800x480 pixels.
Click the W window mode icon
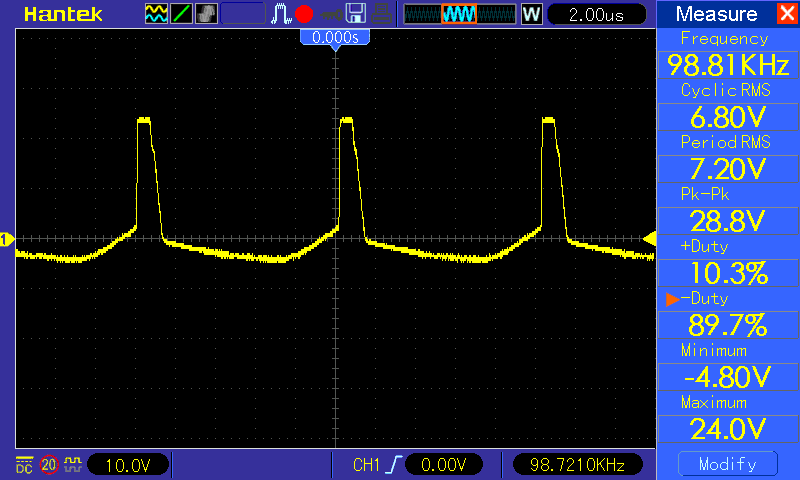(x=531, y=14)
